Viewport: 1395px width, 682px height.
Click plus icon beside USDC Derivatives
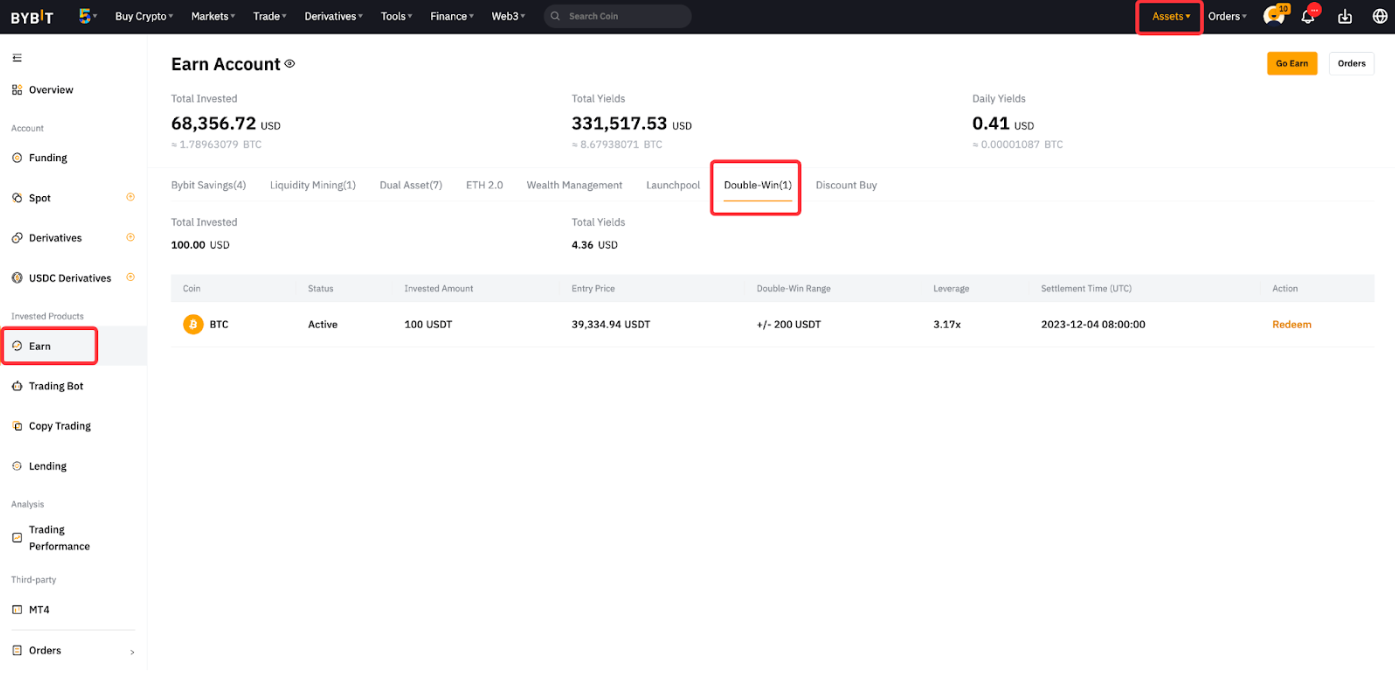pyautogui.click(x=130, y=277)
